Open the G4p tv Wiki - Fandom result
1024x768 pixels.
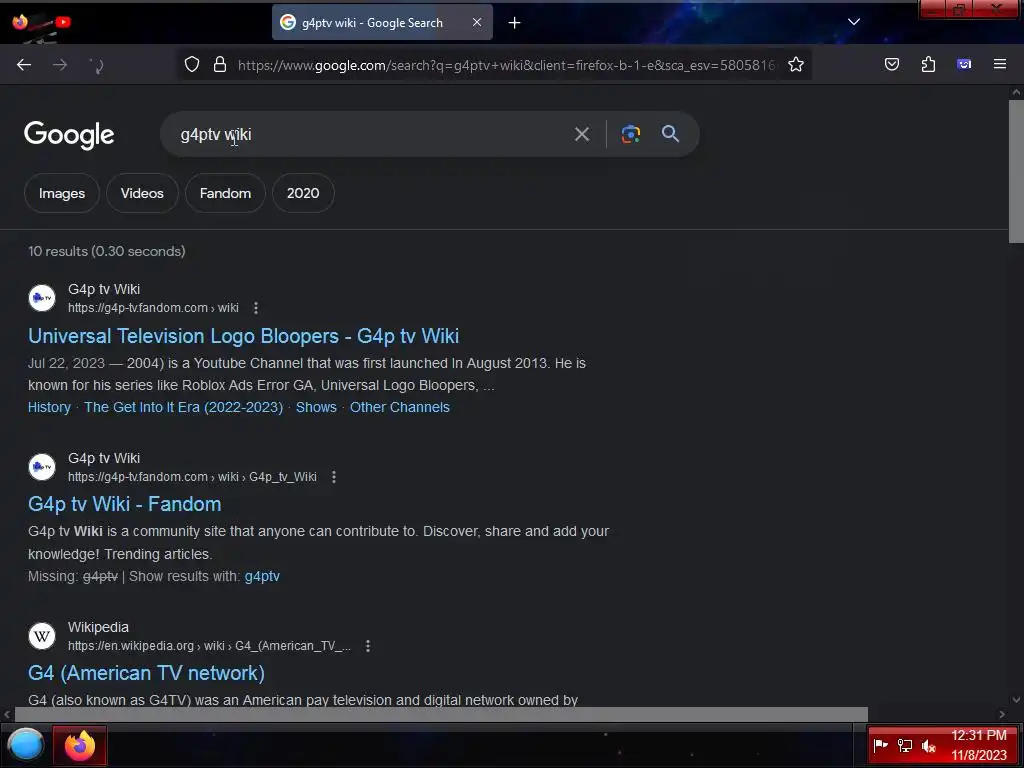coord(125,504)
